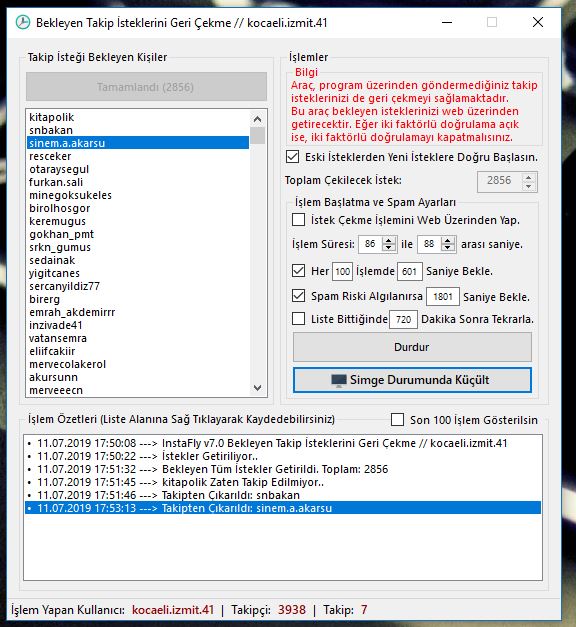Toggle the Her 100 İşlemde wait checkbox
Viewport: 576px width, 627px height.
point(298,271)
